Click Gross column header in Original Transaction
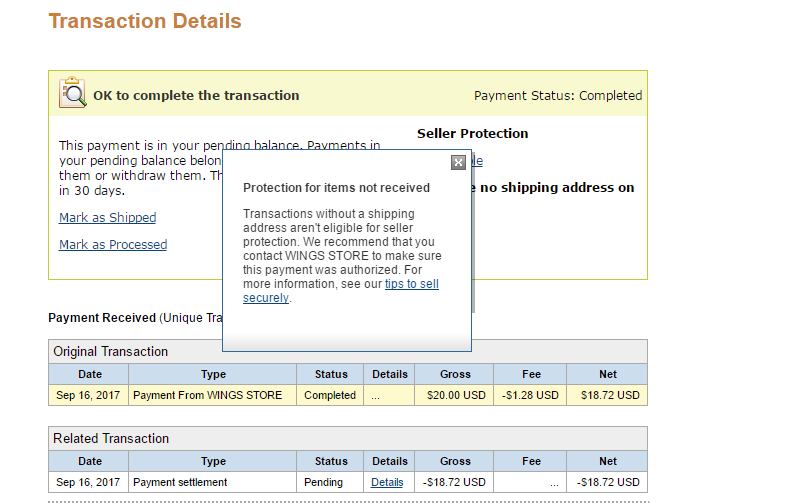This screenshot has width=794, height=504. 455,374
